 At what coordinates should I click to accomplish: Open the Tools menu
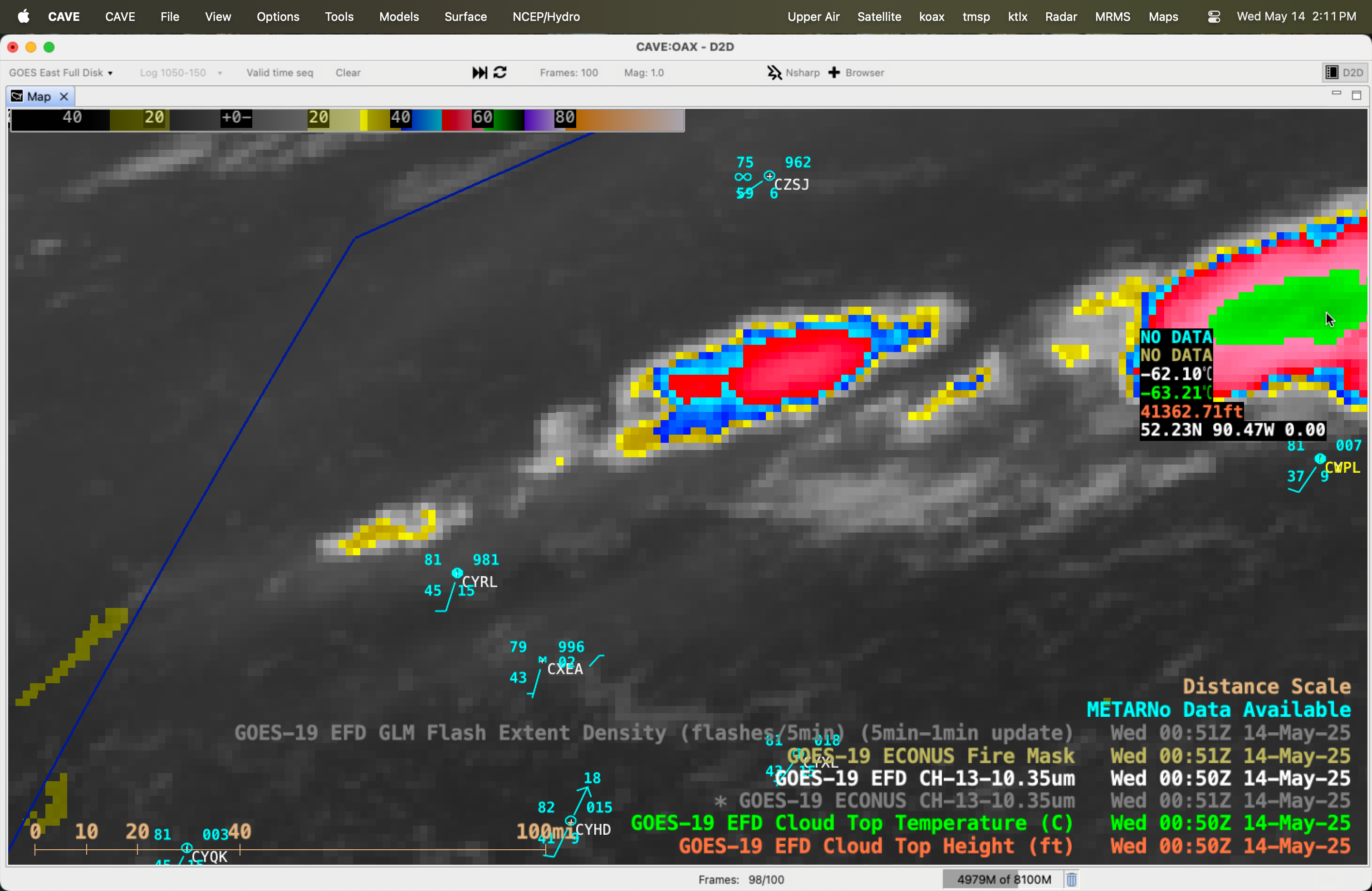click(x=339, y=17)
